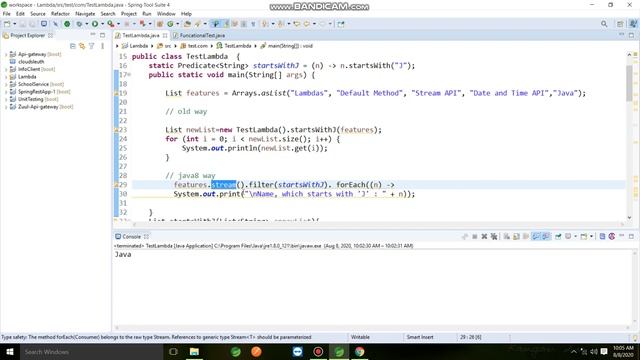Toggle Show Console on standard error change
This screenshot has width=640, height=360.
point(546,236)
